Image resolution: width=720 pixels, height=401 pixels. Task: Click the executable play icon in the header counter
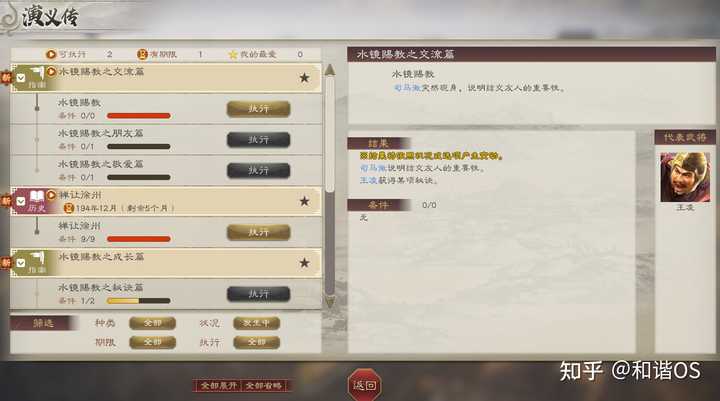51,54
